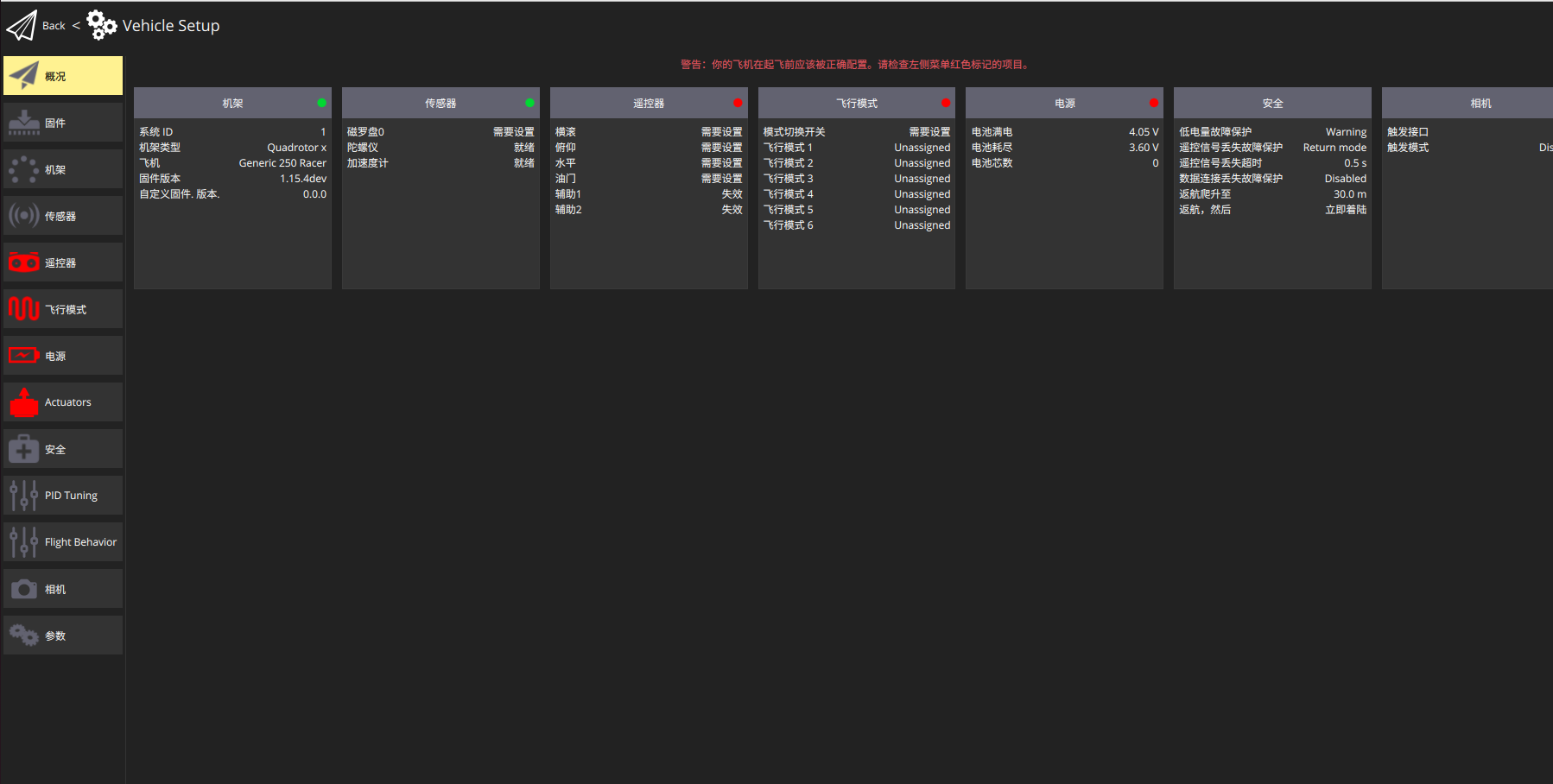Click the 辅助1 row in the radio card
Screen dimensions: 1553x784
pos(649,194)
